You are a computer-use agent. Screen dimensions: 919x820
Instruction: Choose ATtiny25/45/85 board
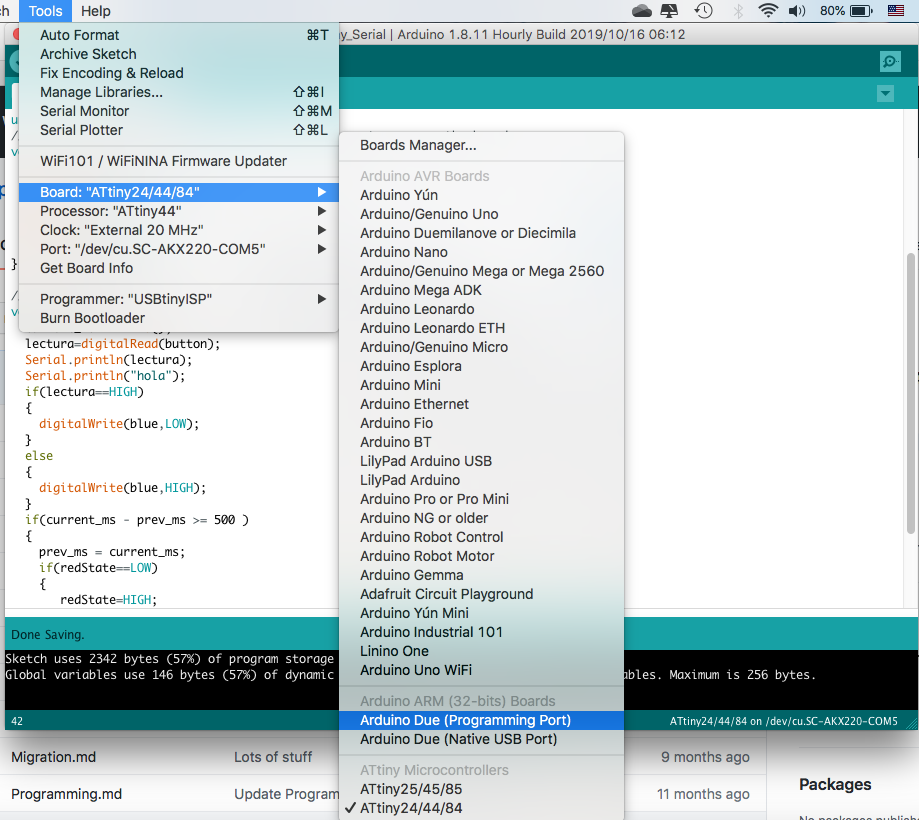[481, 789]
